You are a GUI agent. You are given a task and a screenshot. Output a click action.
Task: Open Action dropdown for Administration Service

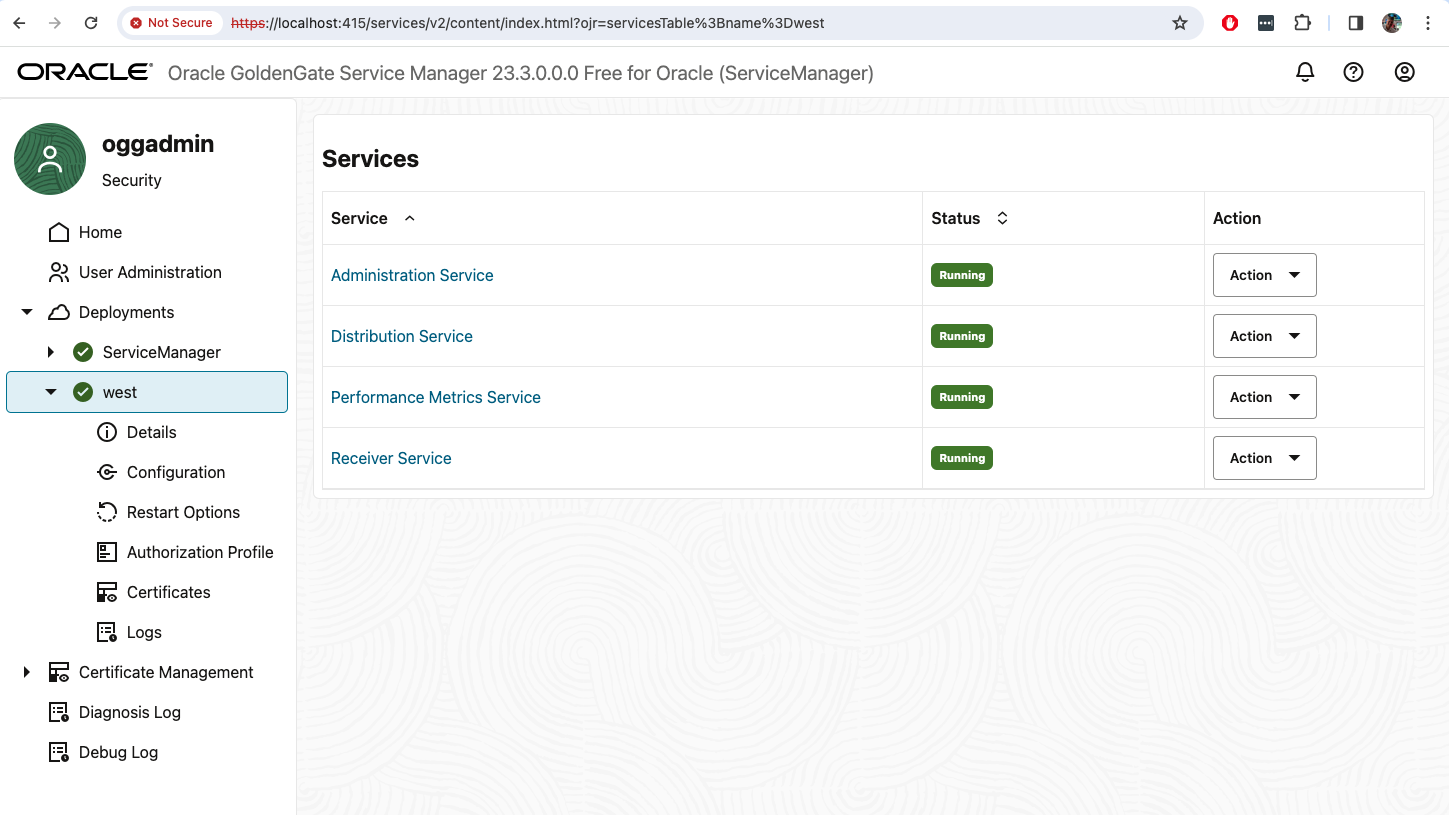pyautogui.click(x=1264, y=275)
